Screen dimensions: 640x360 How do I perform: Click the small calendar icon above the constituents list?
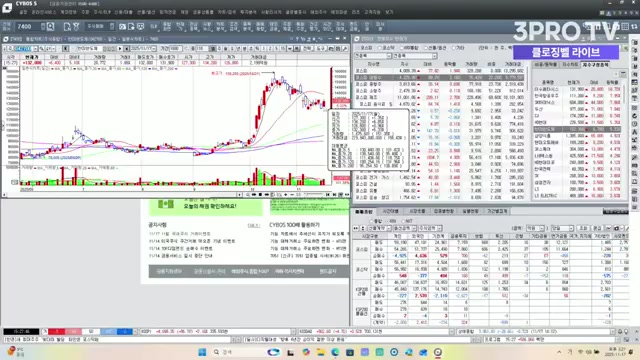623,74
